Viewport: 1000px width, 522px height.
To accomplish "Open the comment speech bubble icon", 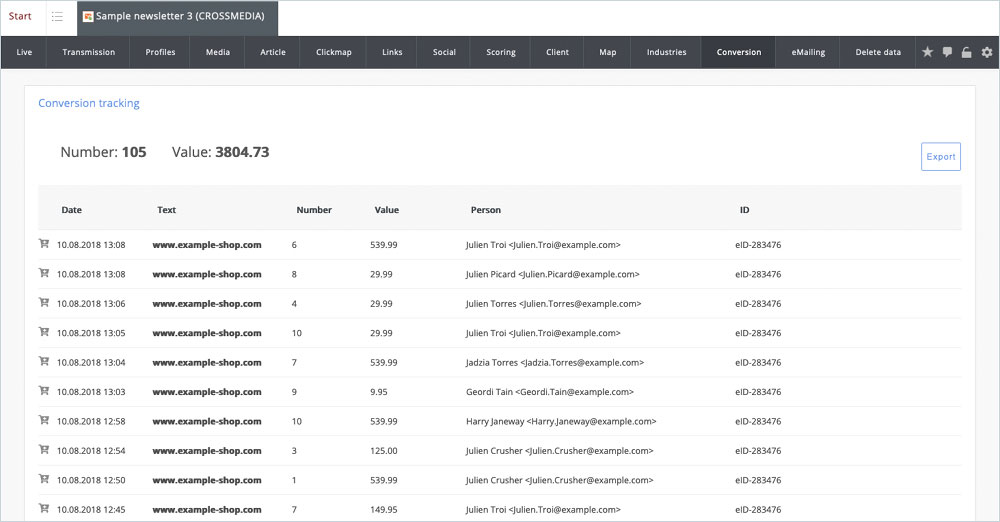I will [x=947, y=52].
